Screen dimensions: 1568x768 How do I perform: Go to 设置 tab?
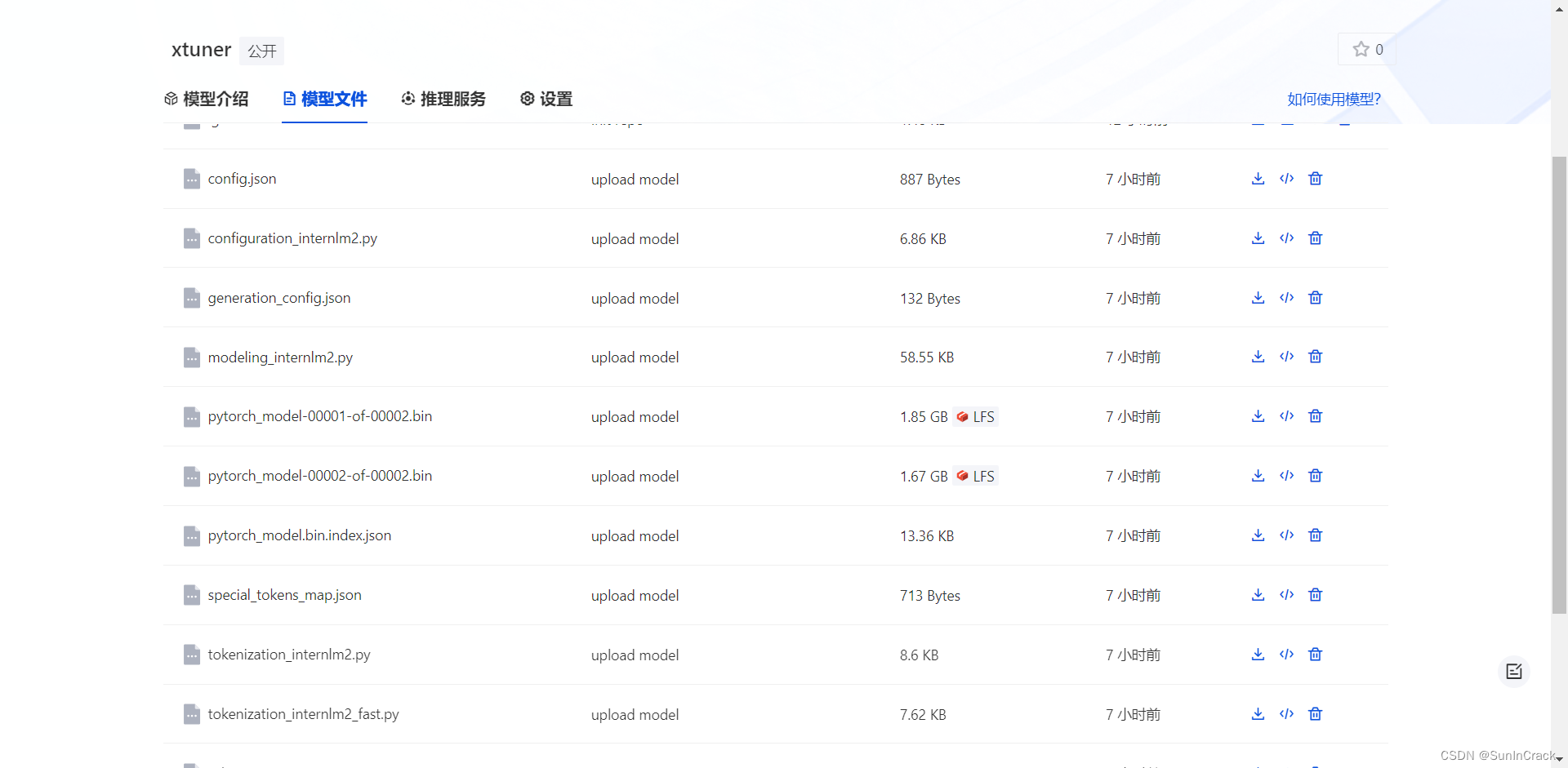[x=546, y=99]
